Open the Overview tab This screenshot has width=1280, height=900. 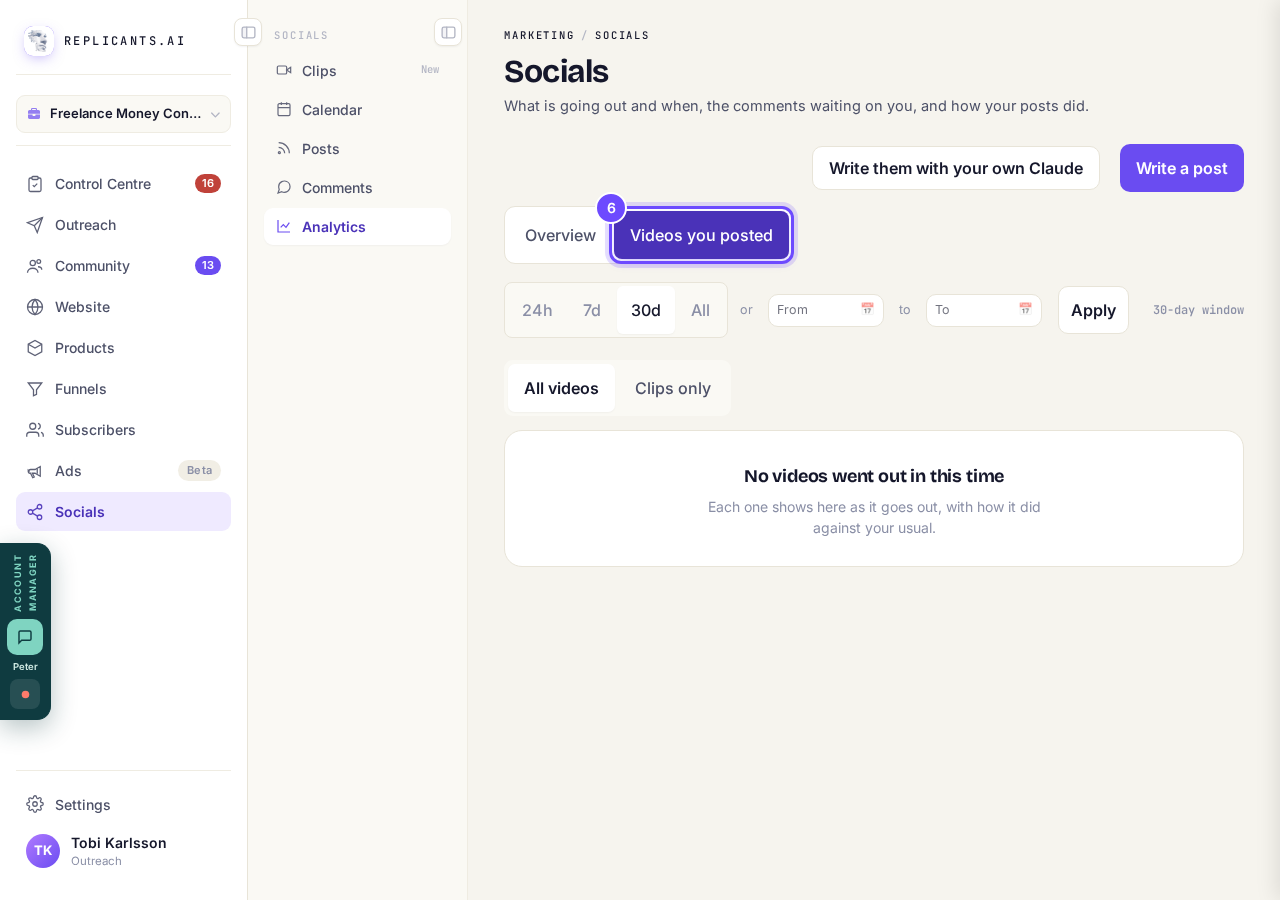pyautogui.click(x=560, y=235)
